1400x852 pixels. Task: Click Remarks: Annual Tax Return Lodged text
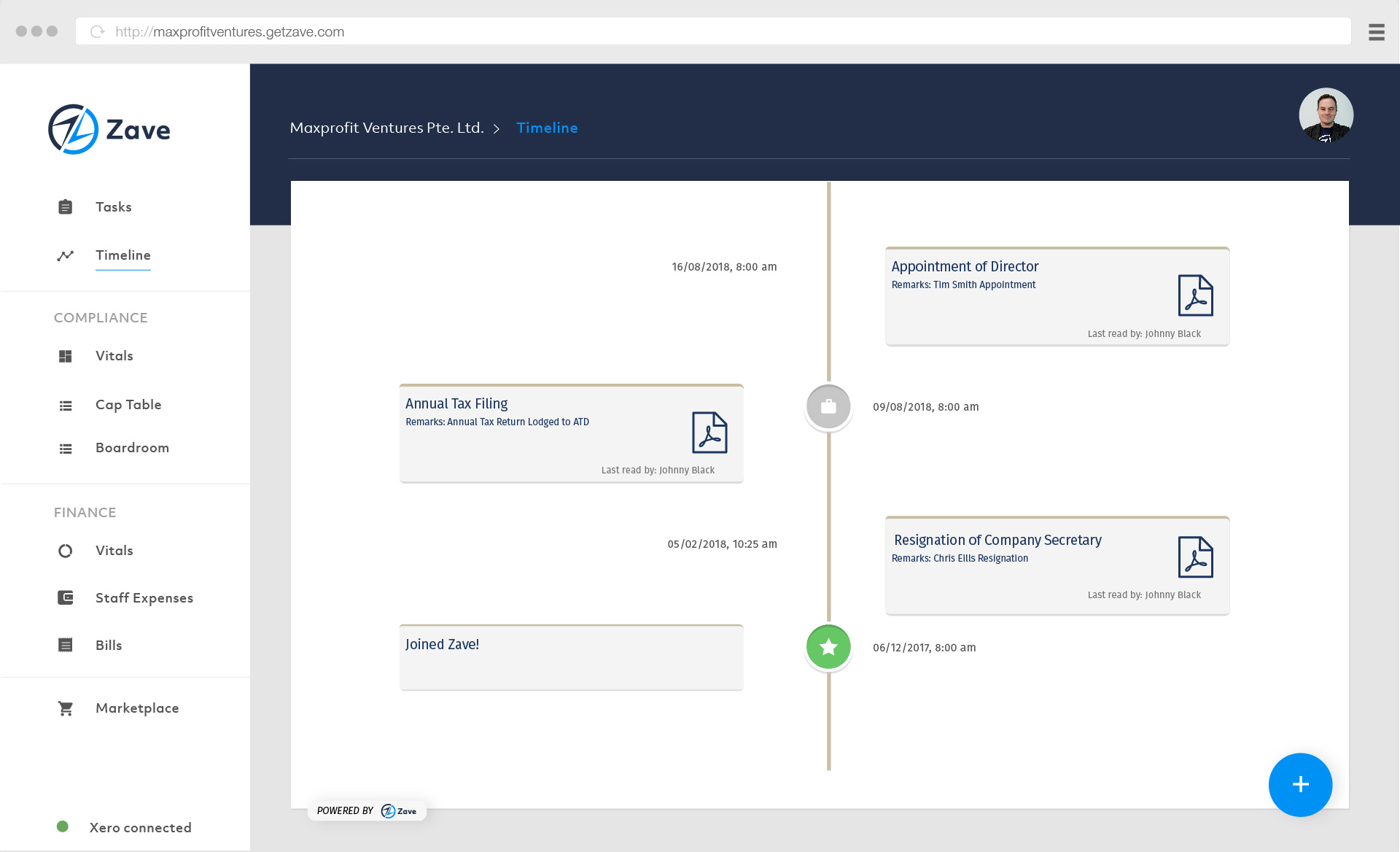[497, 422]
